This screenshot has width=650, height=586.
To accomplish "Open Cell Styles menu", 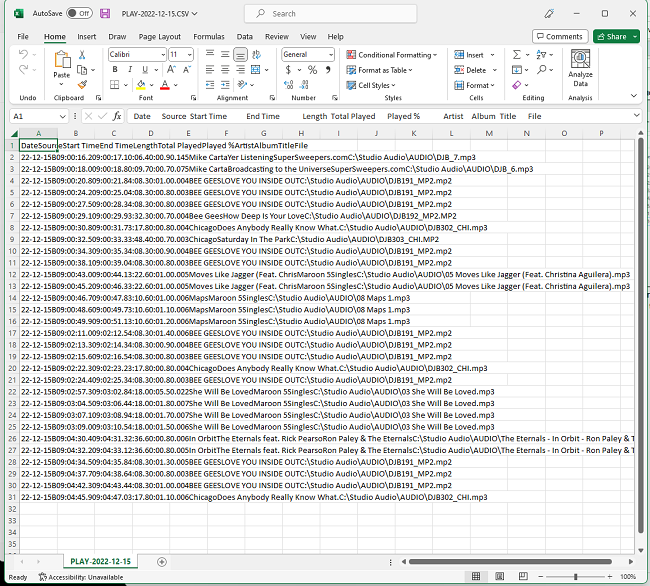I will coord(371,85).
